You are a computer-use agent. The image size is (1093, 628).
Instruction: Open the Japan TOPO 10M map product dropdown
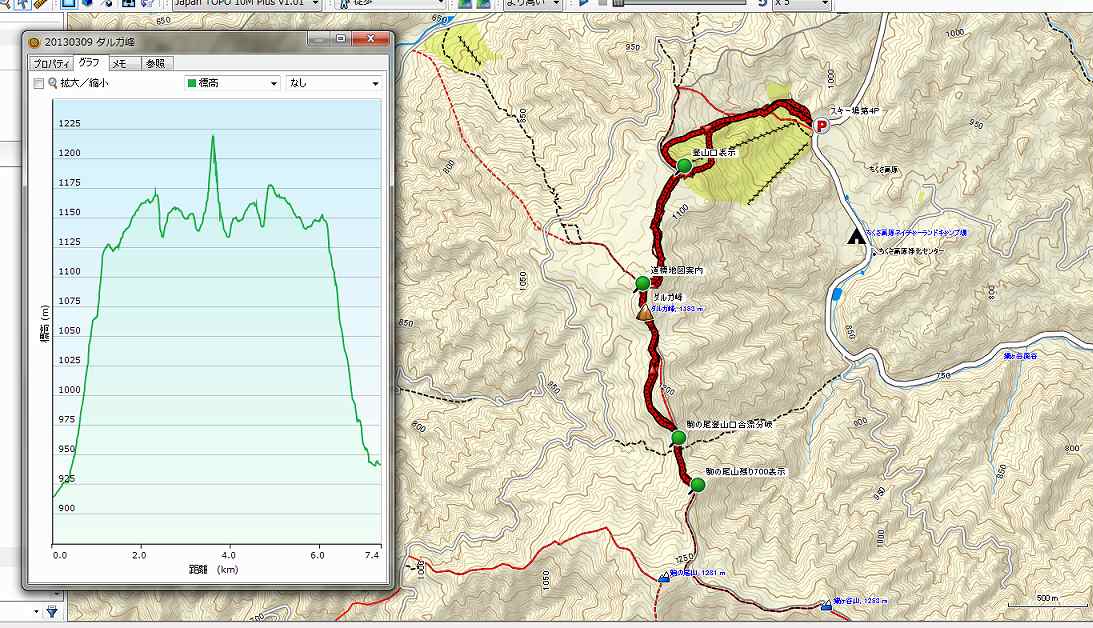tap(247, 3)
